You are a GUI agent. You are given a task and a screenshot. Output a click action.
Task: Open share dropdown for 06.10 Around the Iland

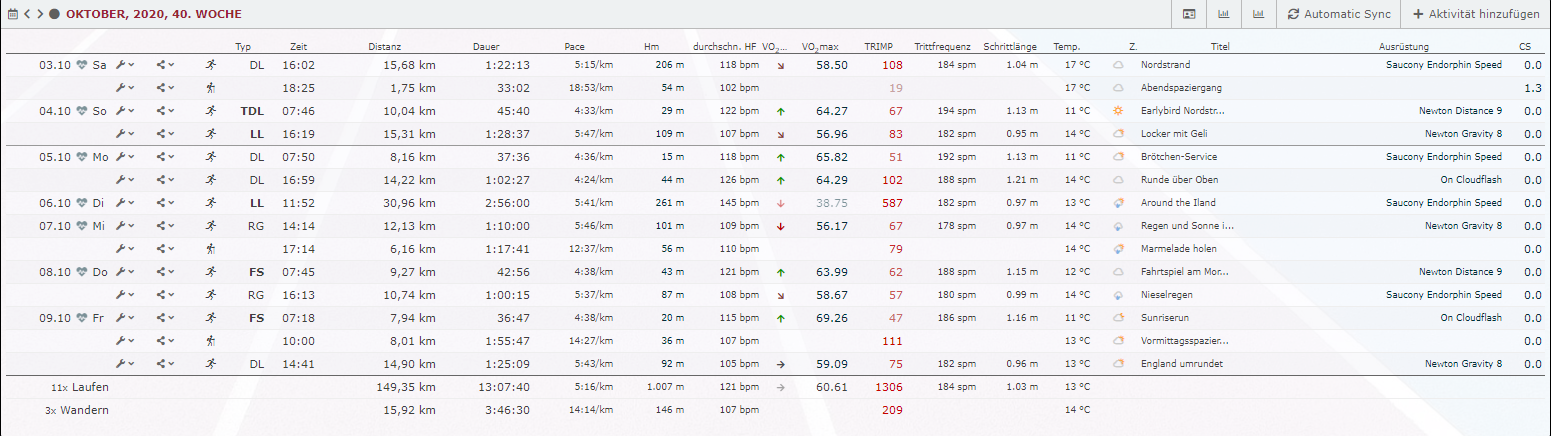click(165, 203)
